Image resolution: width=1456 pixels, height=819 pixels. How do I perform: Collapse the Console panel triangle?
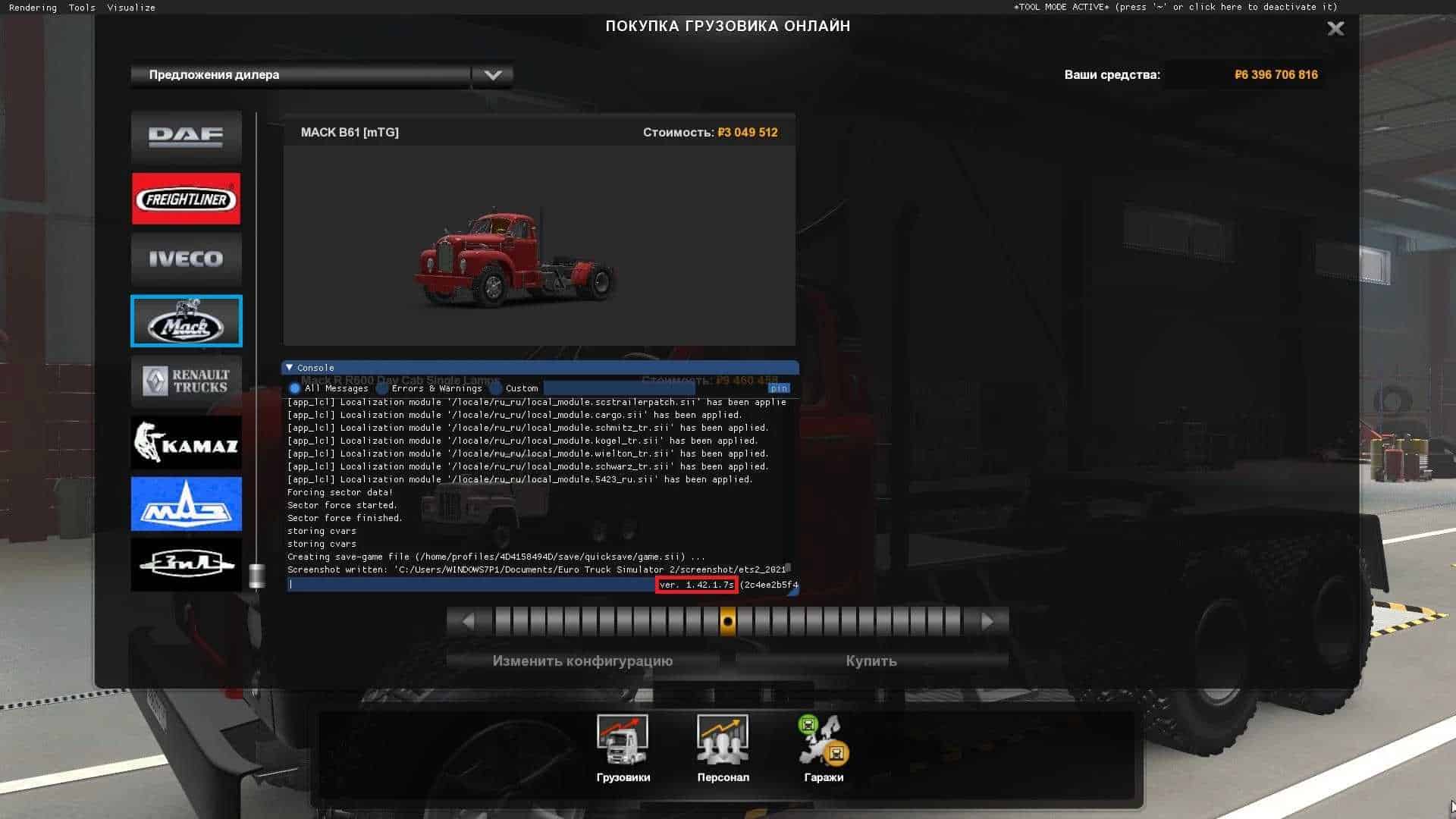tap(289, 367)
